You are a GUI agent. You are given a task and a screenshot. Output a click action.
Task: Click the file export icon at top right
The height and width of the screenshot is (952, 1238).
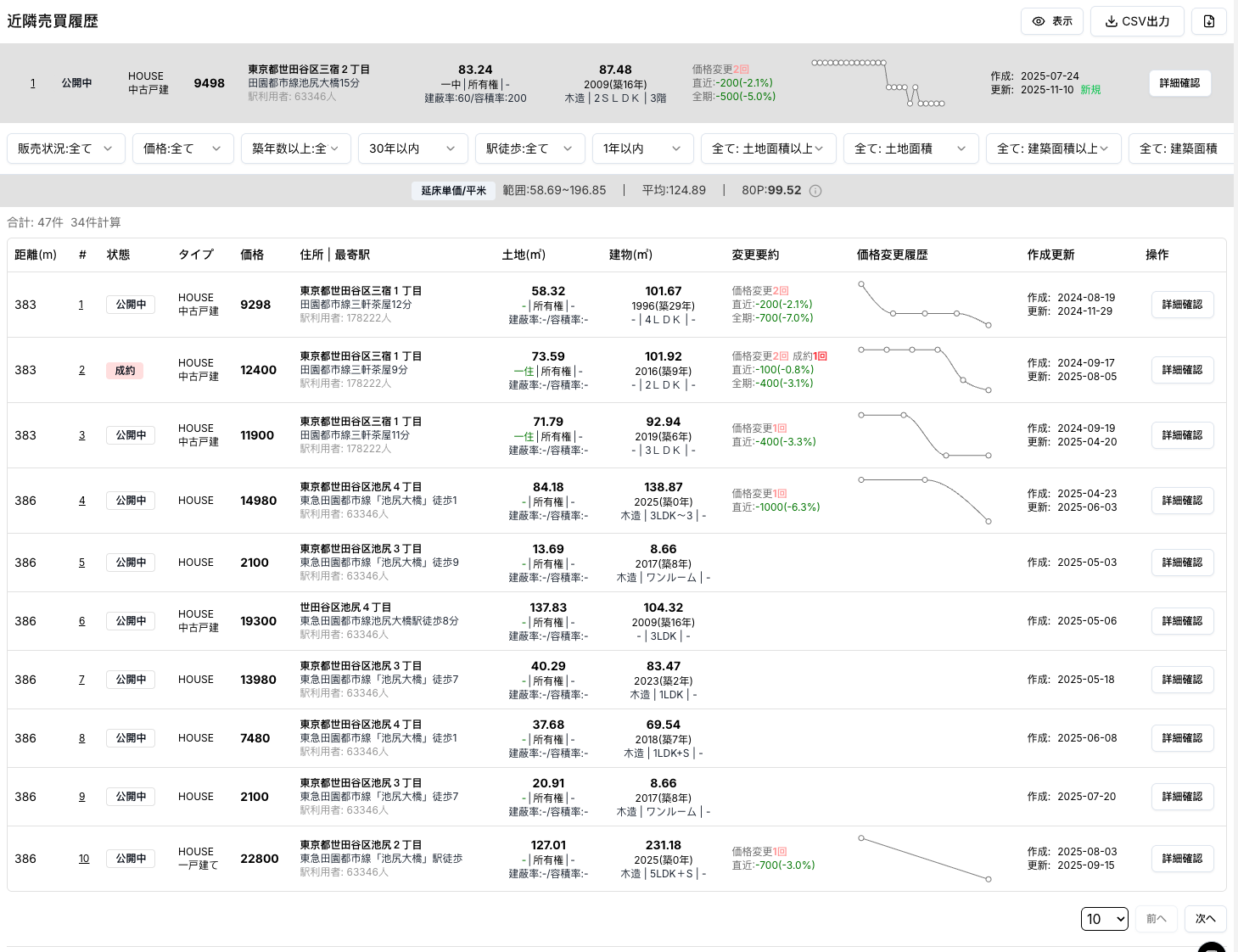tap(1208, 21)
